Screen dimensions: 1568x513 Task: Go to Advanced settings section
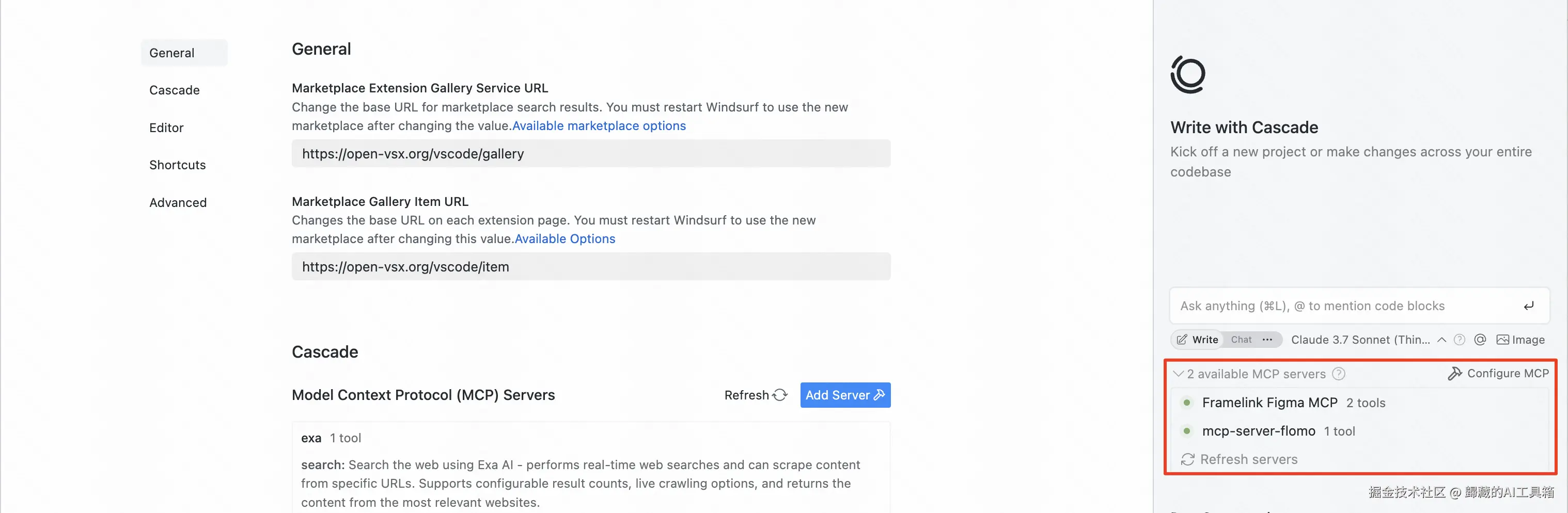tap(178, 203)
